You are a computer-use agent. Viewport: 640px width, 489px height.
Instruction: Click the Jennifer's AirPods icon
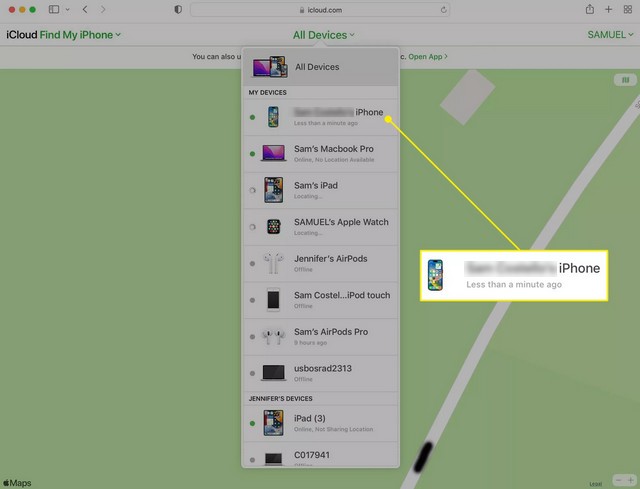coord(273,263)
